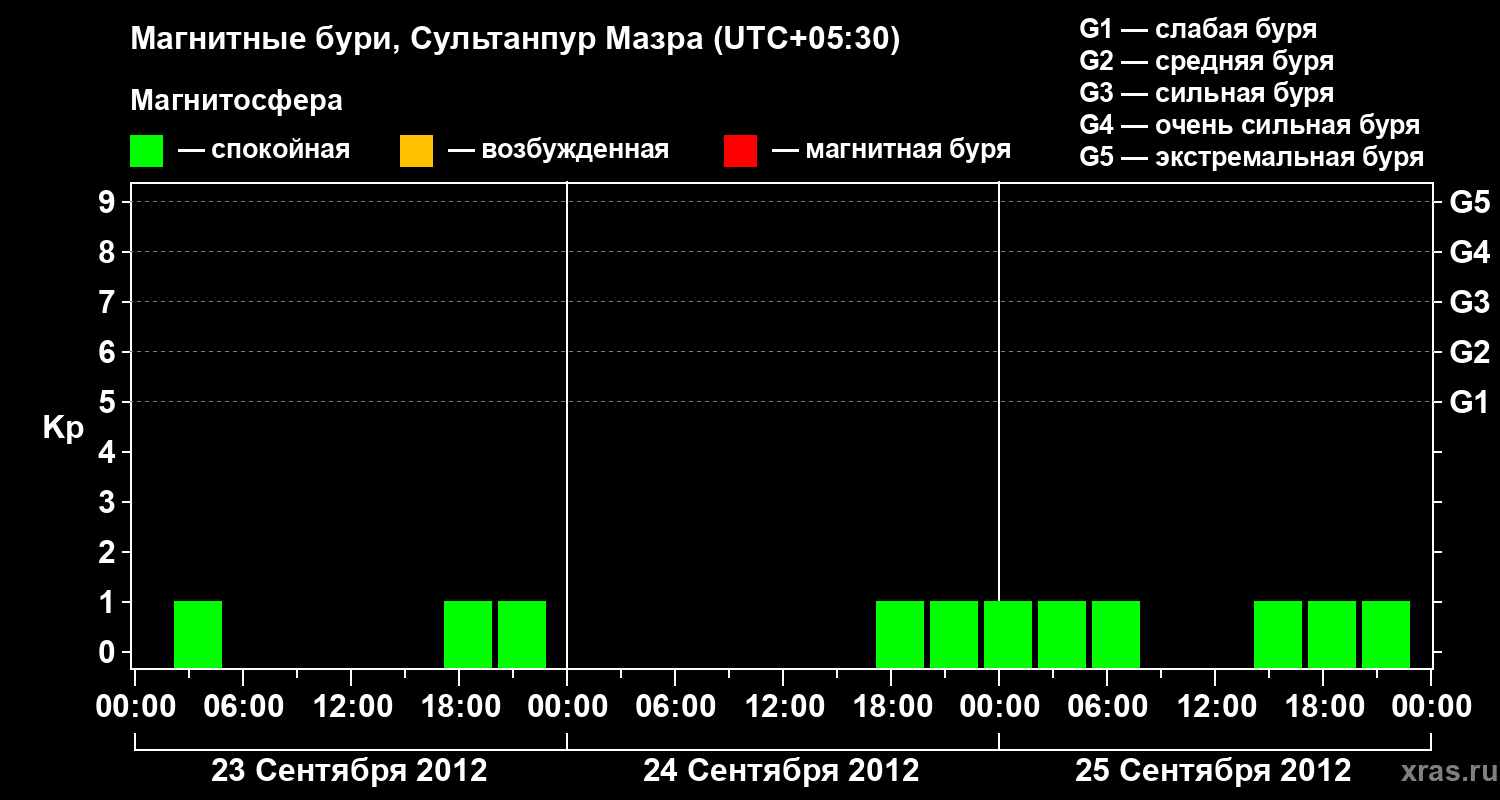1500x800 pixels.
Task: Click Kp axis value 3
Action: tap(107, 502)
